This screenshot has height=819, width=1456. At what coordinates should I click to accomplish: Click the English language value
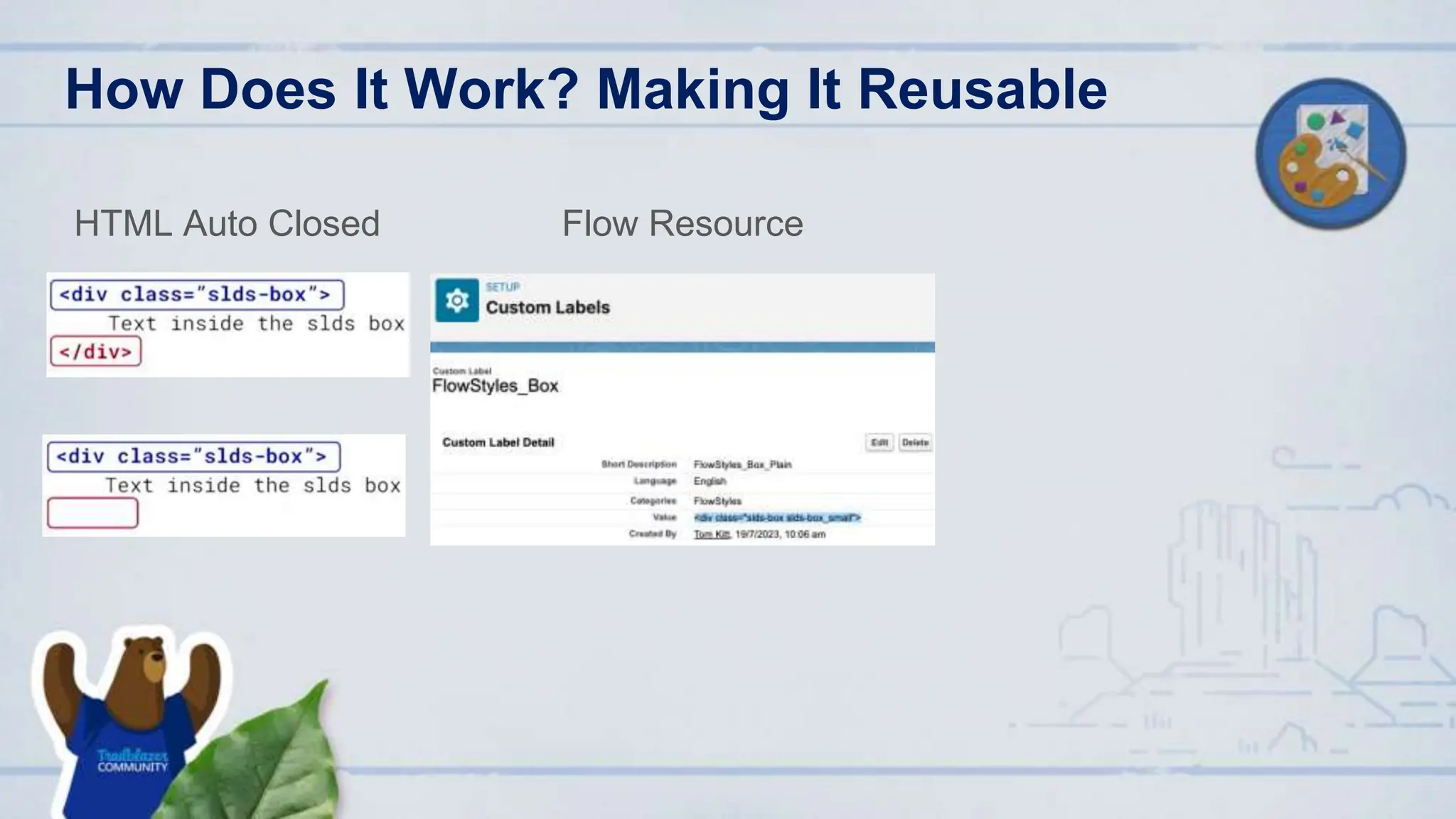[x=710, y=481]
